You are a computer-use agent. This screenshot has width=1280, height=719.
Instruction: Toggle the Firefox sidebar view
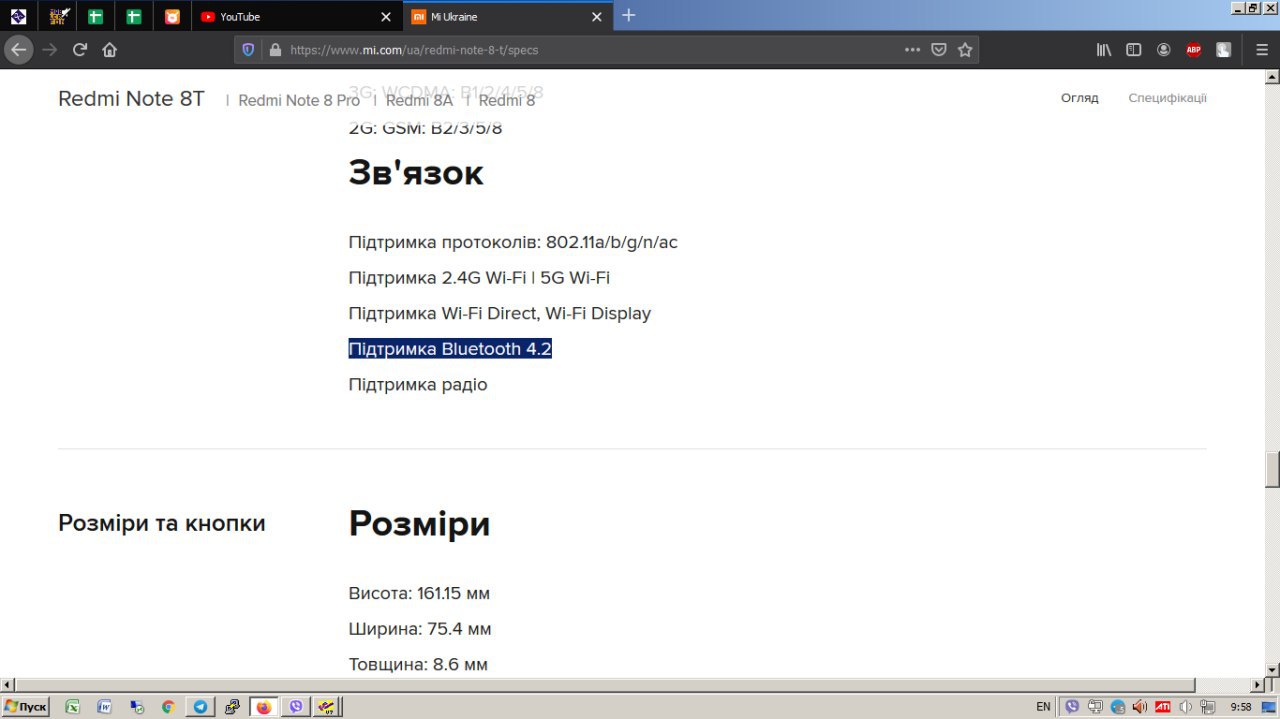pyautogui.click(x=1134, y=49)
